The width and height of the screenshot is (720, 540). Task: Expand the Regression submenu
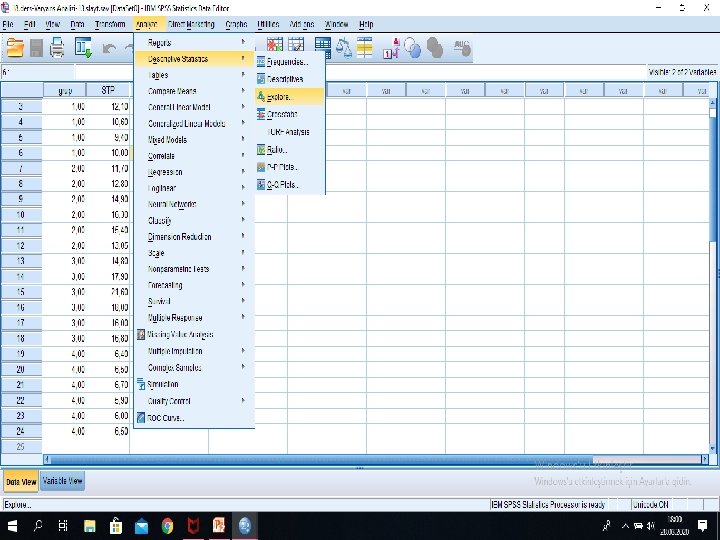(x=194, y=172)
